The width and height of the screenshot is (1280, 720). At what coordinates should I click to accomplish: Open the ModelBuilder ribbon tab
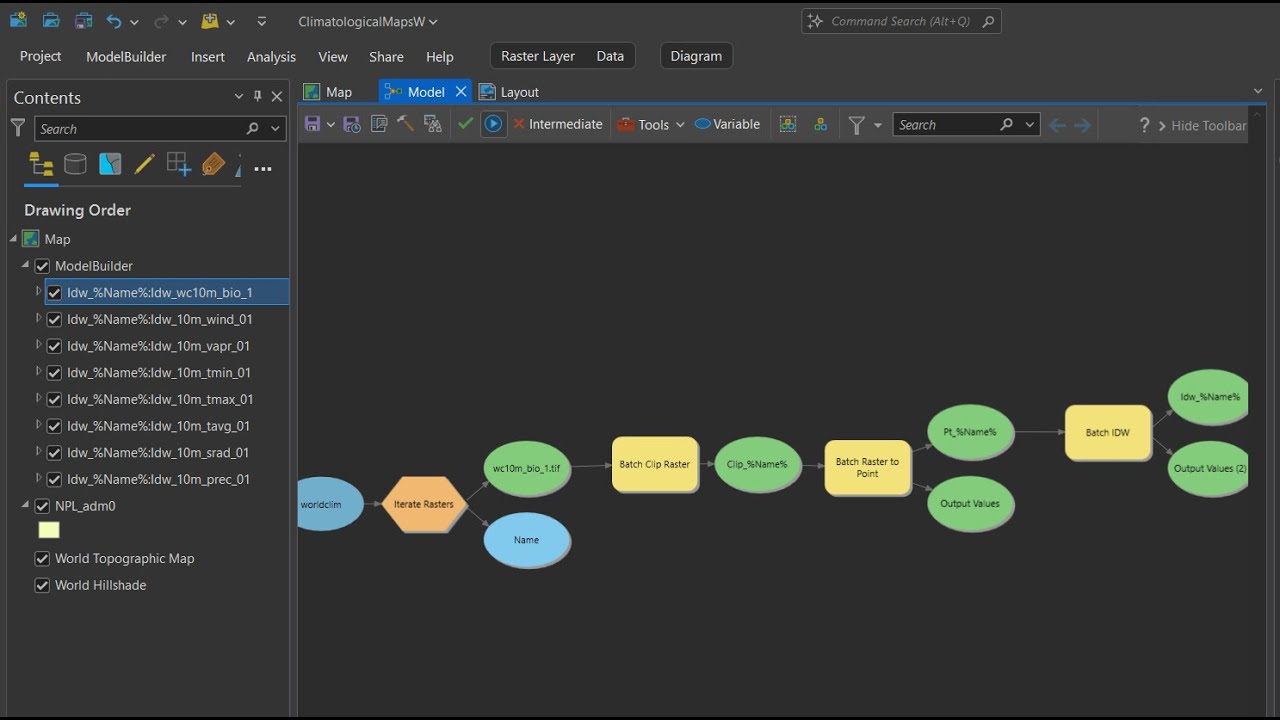coord(126,57)
